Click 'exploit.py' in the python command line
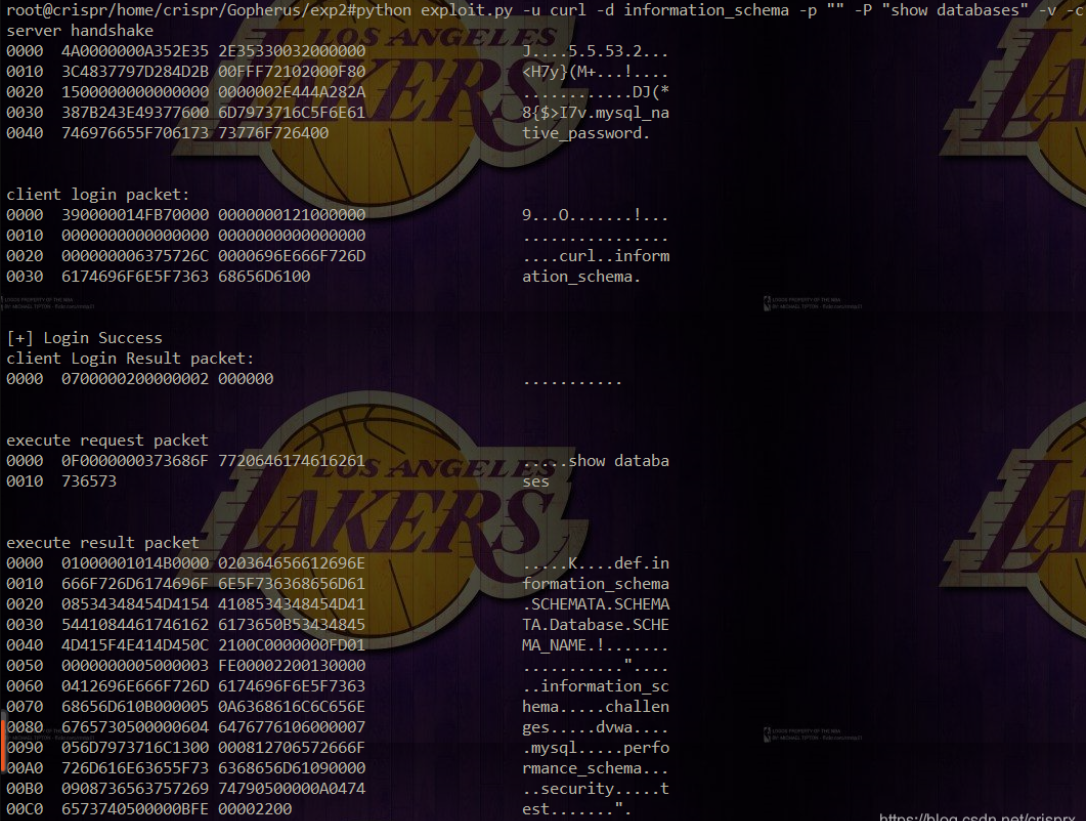1086x821 pixels. coord(466,10)
